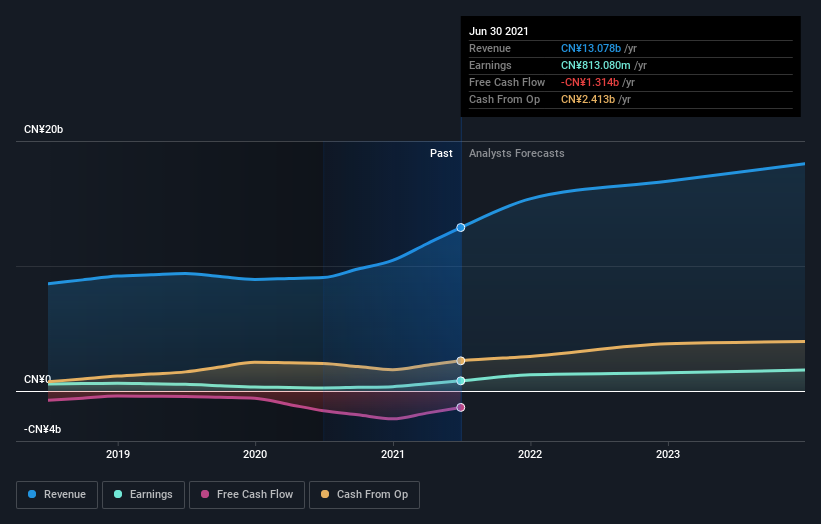
Task: Toggle the Free Cash Flow legend button
Action: [247, 495]
